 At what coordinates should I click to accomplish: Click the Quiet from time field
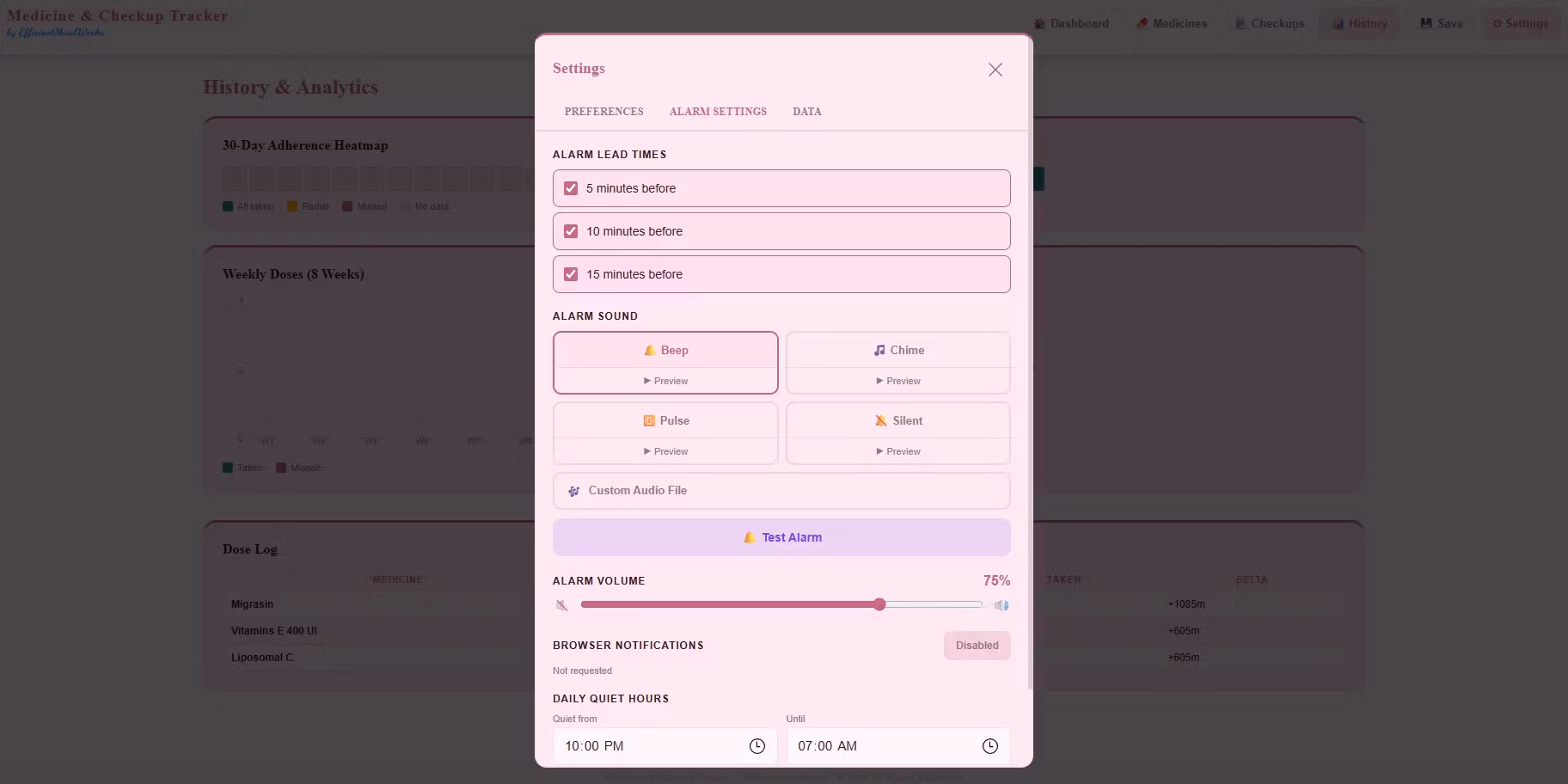(665, 746)
